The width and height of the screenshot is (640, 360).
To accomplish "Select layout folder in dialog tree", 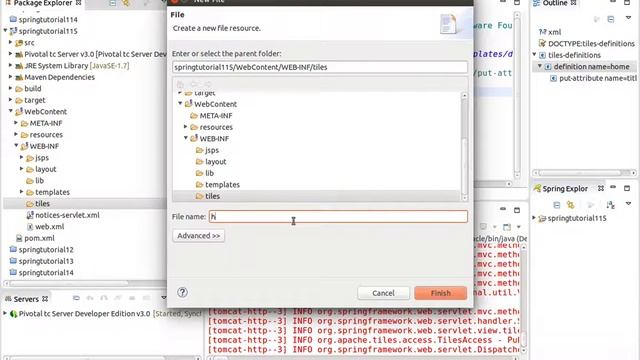I will coord(215,162).
